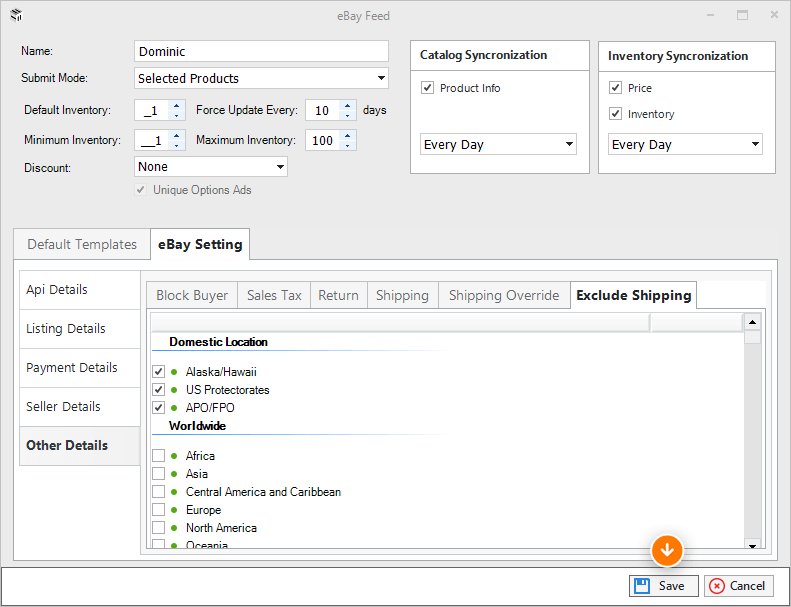Viewport: 791px width, 607px height.
Task: Switch to the Default Templates tab
Action: (x=82, y=245)
